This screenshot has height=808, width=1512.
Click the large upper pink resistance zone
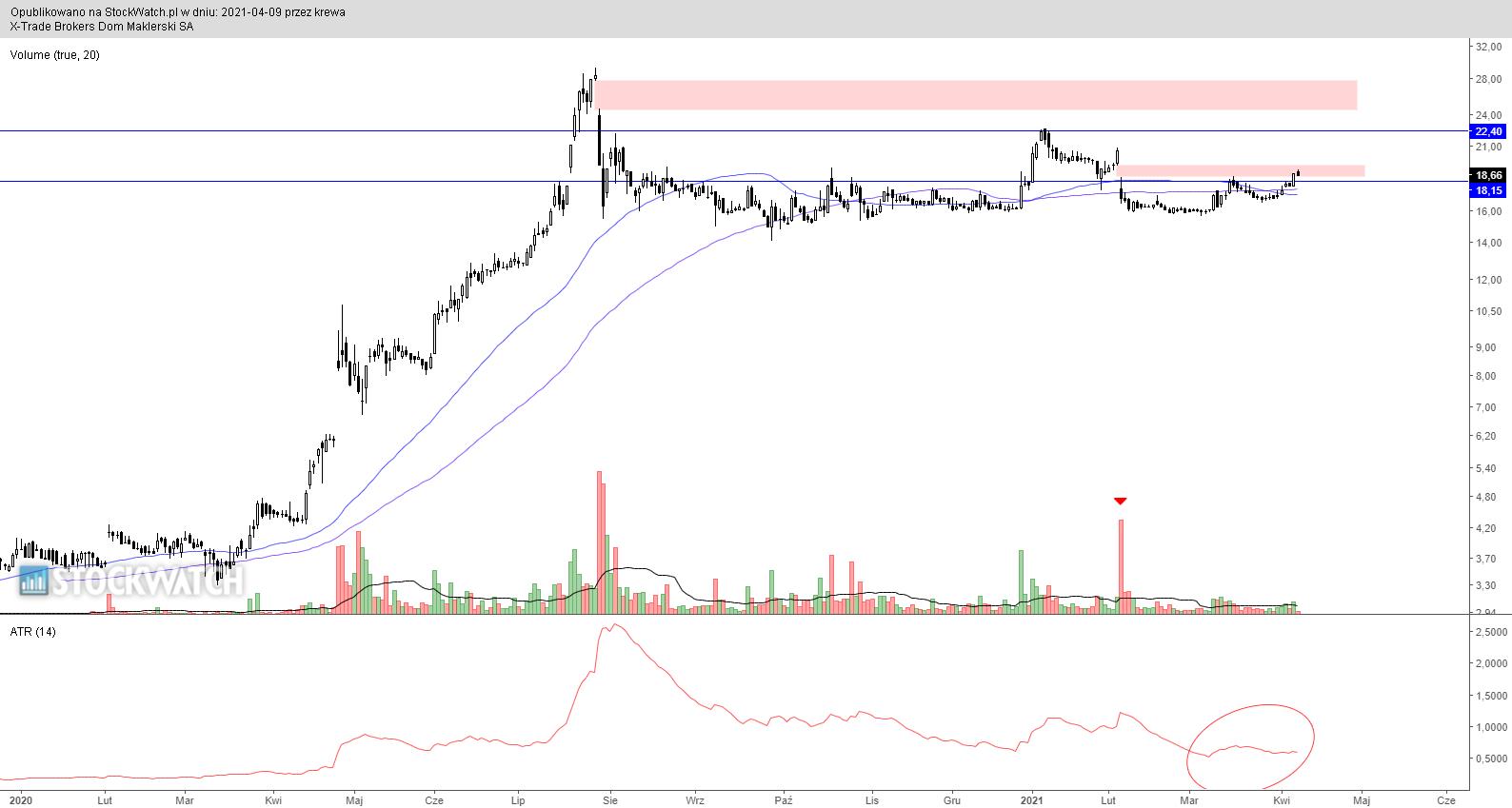tap(977, 95)
